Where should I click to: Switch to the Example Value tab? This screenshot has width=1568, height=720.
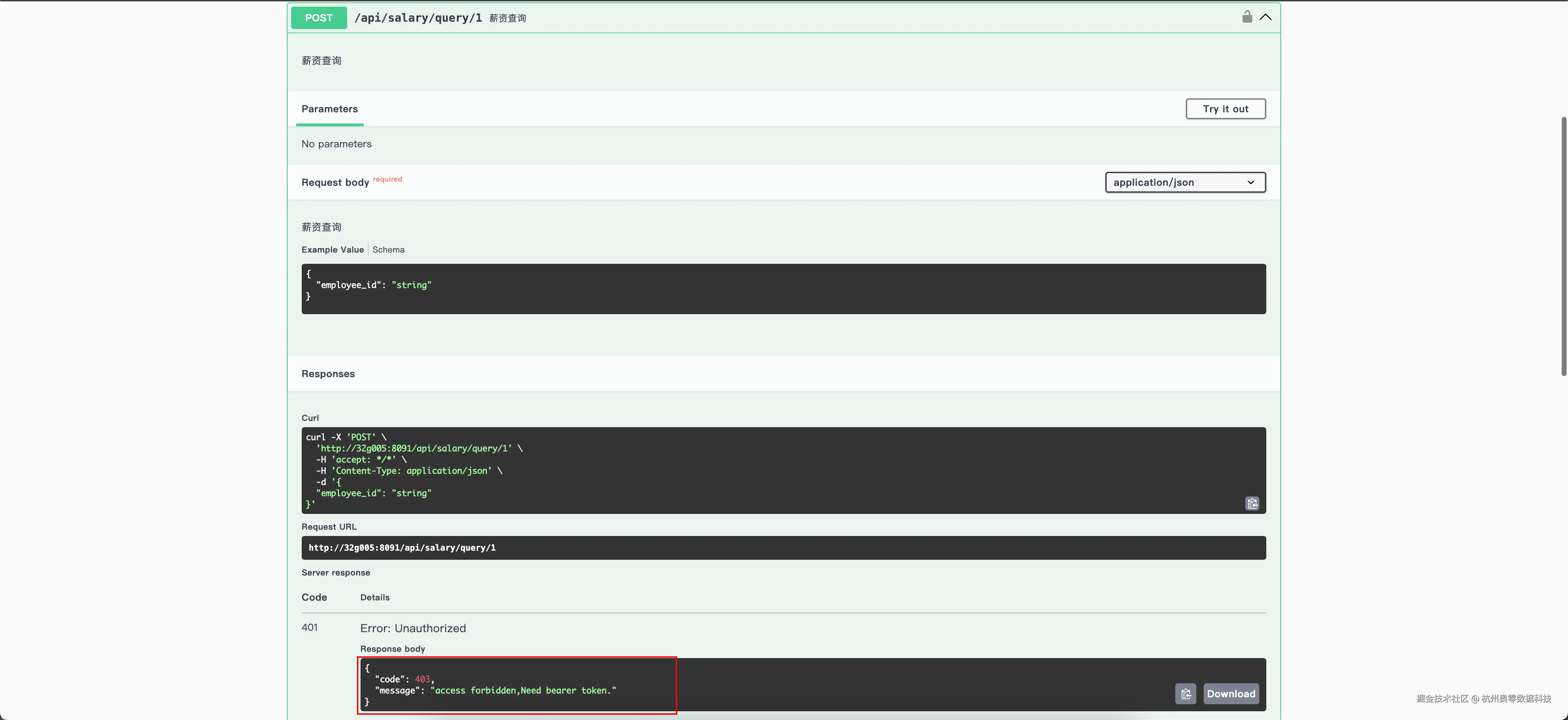332,249
